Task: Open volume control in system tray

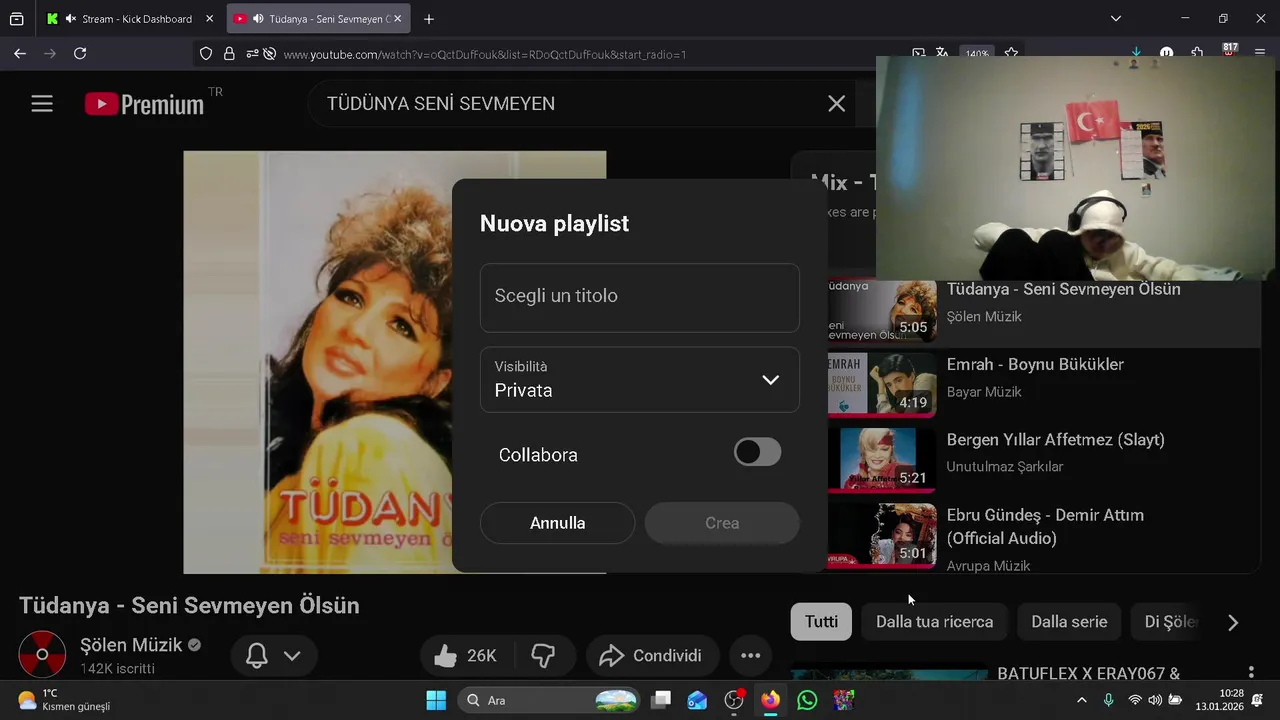Action: pos(1155,700)
